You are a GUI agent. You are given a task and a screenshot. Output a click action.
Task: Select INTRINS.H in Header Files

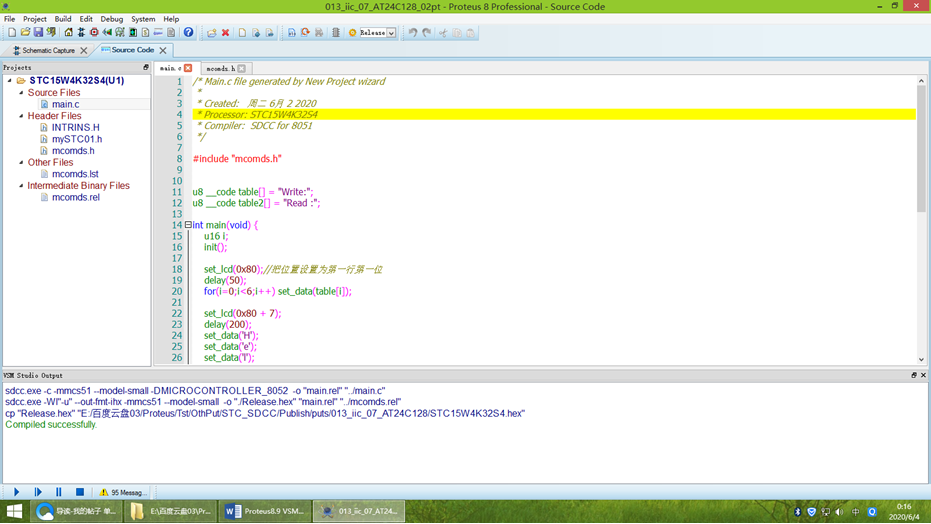pos(75,127)
